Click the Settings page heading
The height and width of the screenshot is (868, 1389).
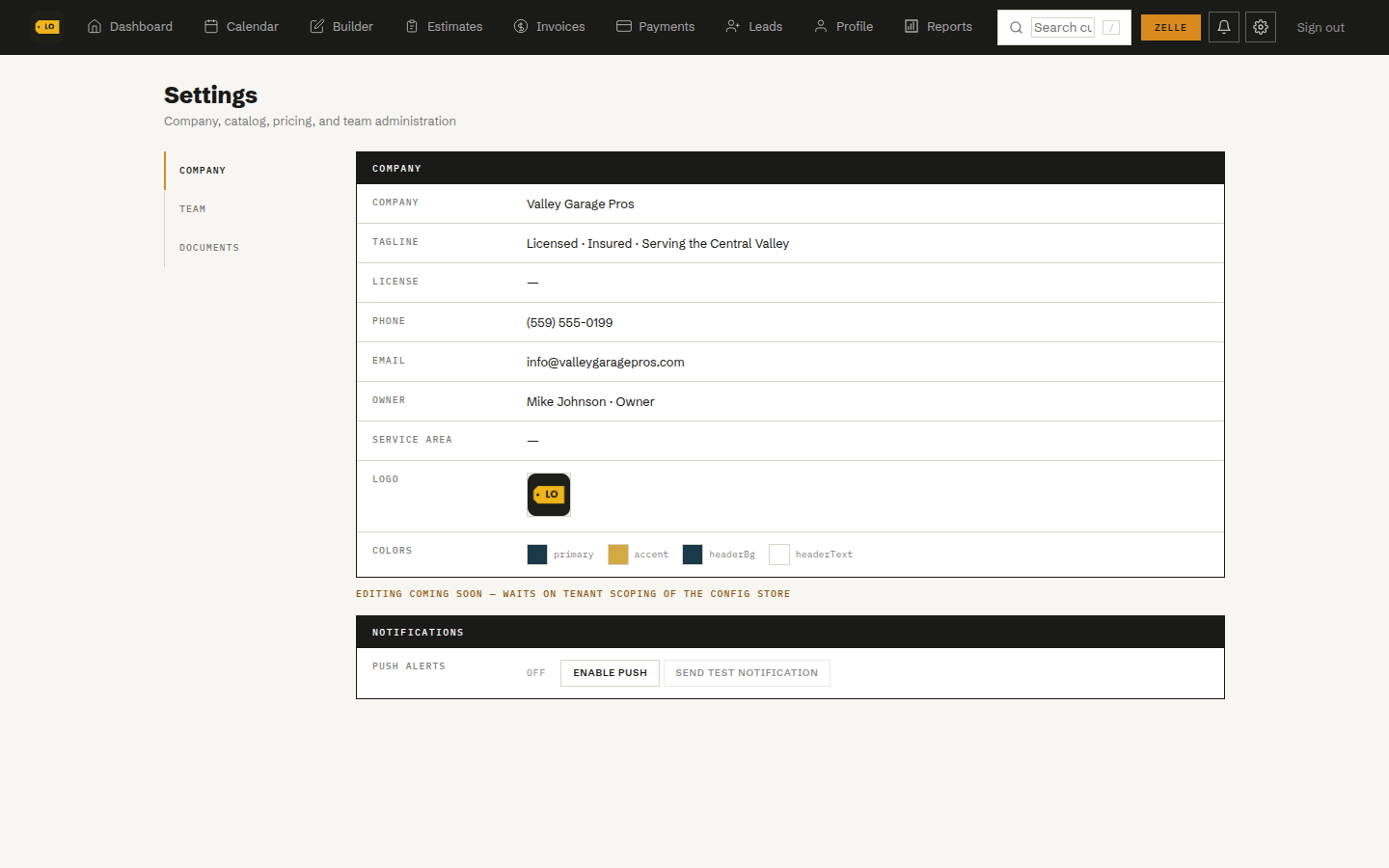(211, 95)
